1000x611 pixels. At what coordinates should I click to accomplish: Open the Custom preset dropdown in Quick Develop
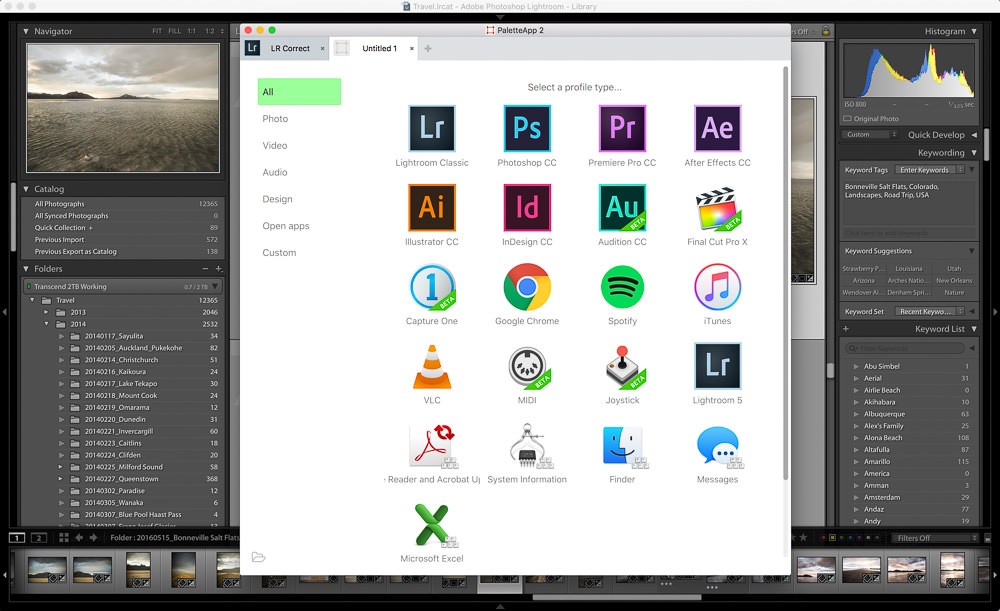(x=869, y=135)
